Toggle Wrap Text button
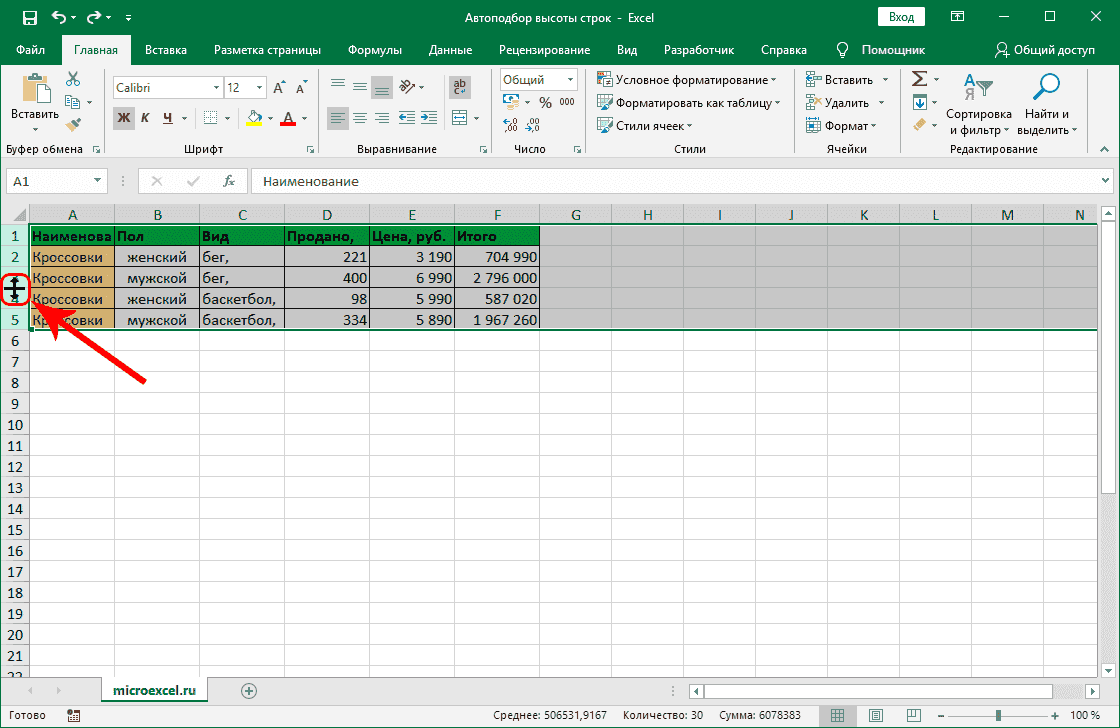 [459, 87]
